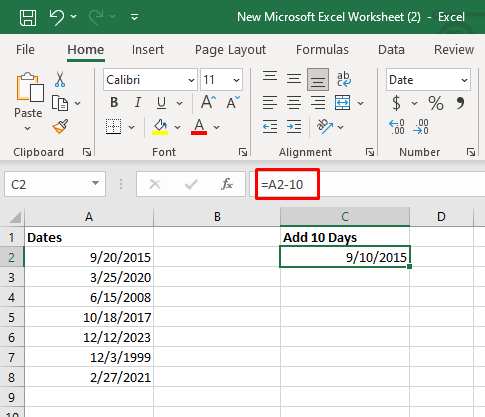Open Clipboard pane dialog launcher
Image resolution: width=485 pixels, height=417 pixels.
pyautogui.click(x=87, y=152)
